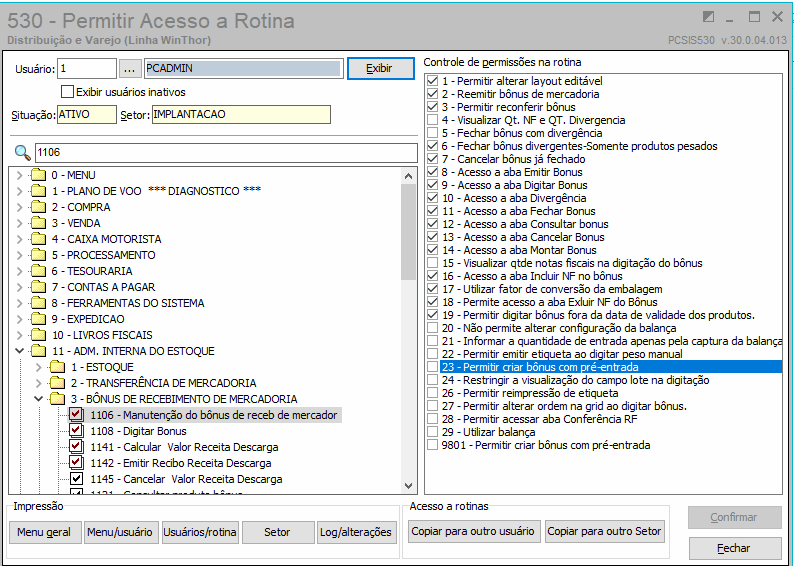Click the 1 - ESTOQUE subfolder icon

[57, 367]
